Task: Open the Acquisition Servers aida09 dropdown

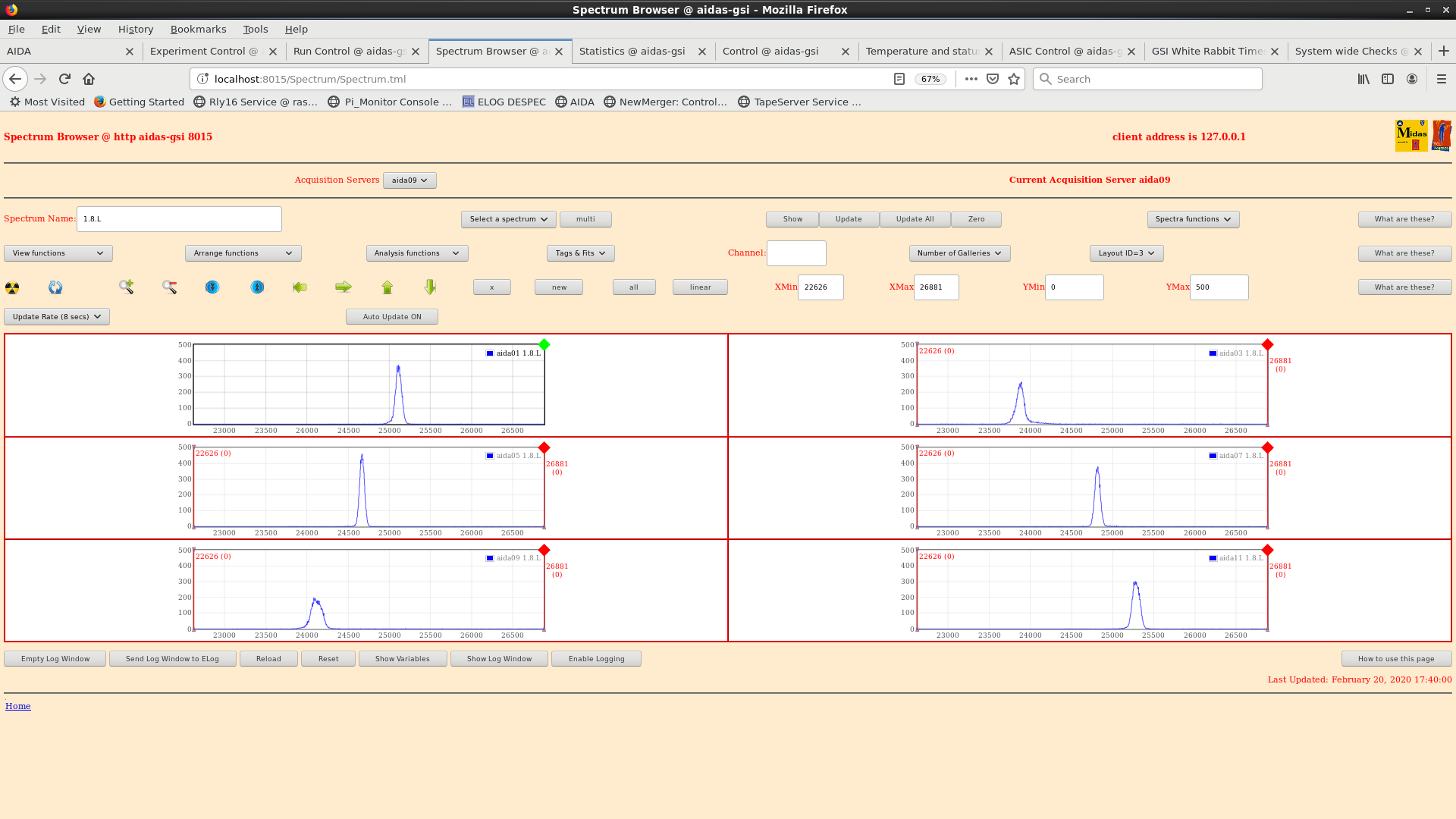Action: click(x=409, y=180)
